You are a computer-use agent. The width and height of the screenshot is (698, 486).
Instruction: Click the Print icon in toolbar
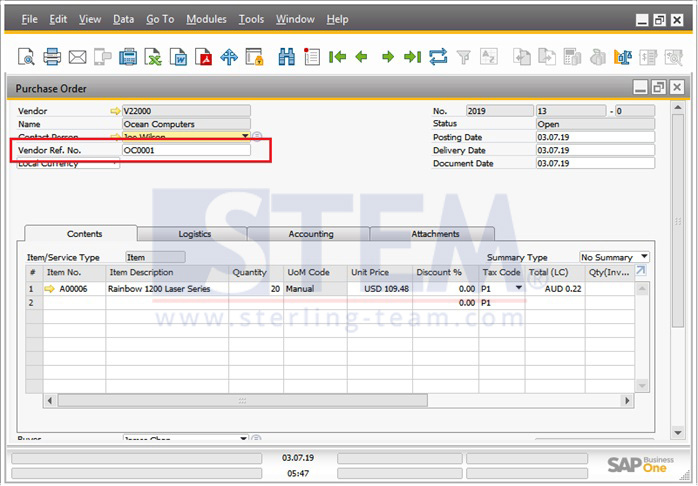click(x=52, y=57)
